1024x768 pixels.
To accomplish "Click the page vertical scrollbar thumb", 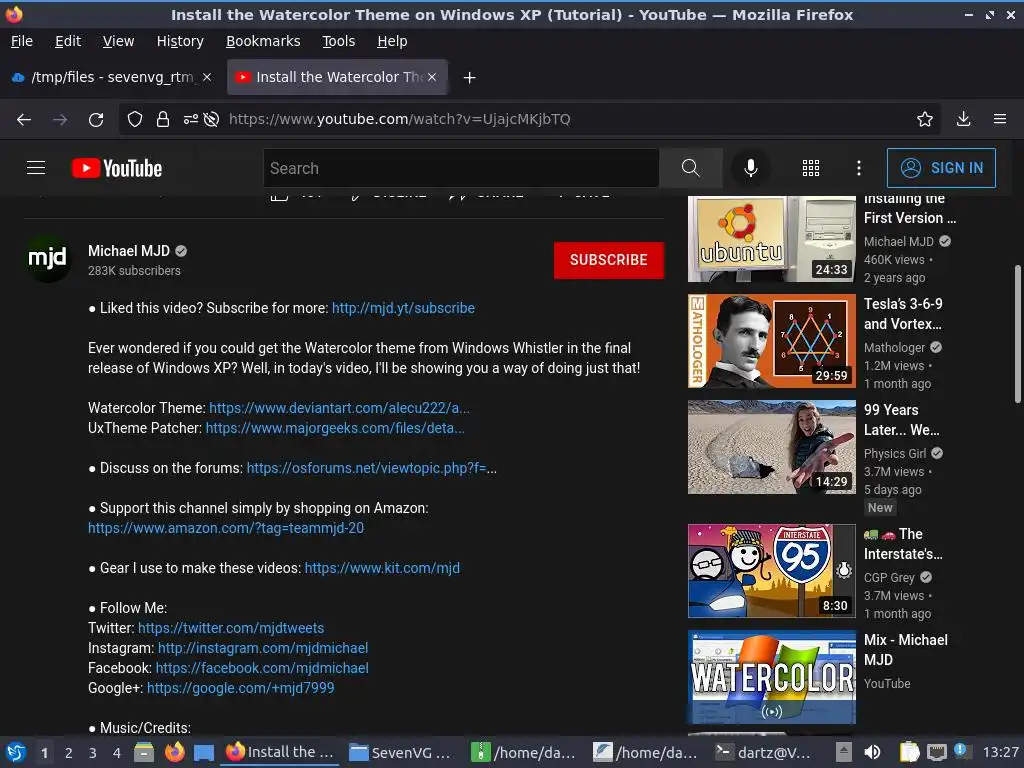I will [x=1018, y=334].
